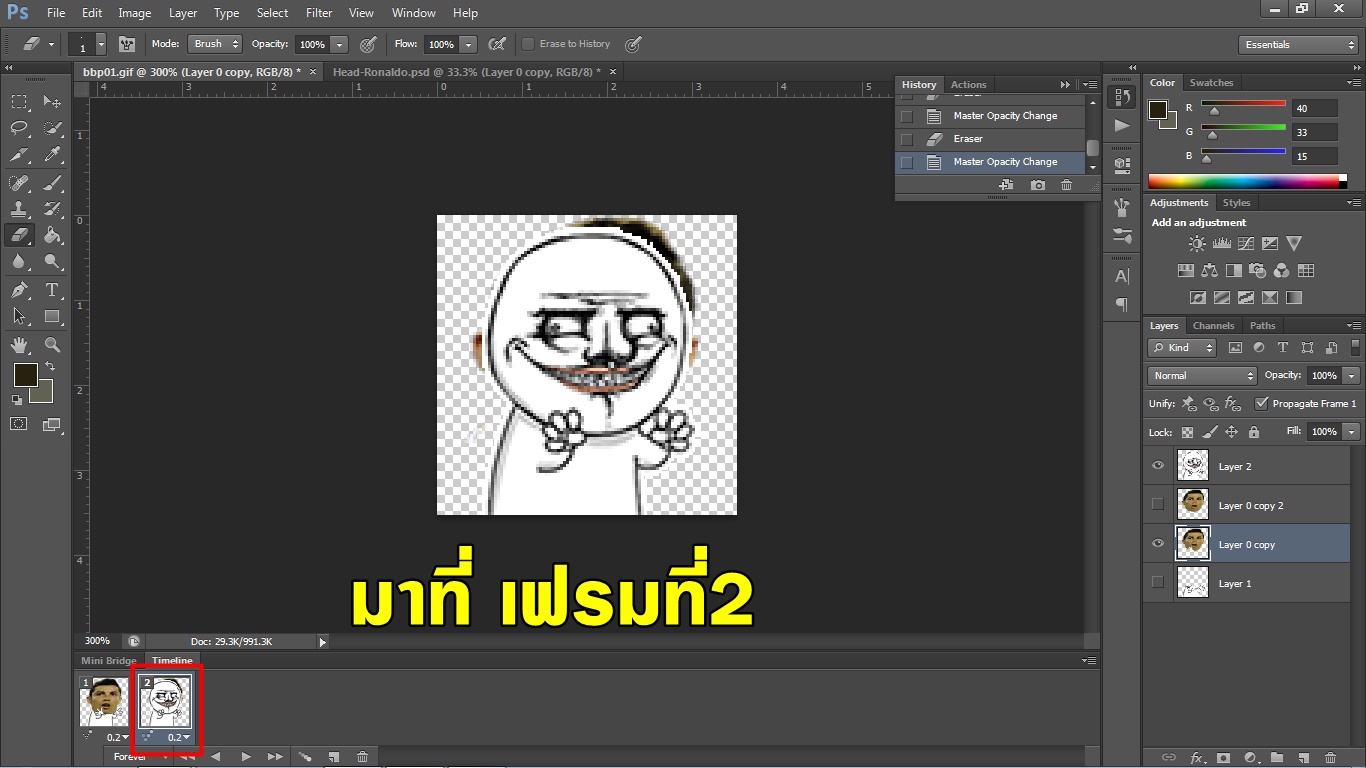
Task: Select the Eraser state in History
Action: click(990, 139)
